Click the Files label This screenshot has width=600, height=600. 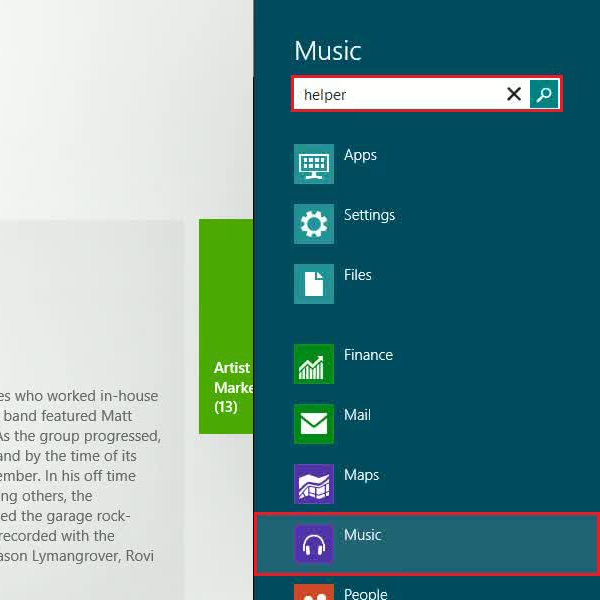point(357,275)
